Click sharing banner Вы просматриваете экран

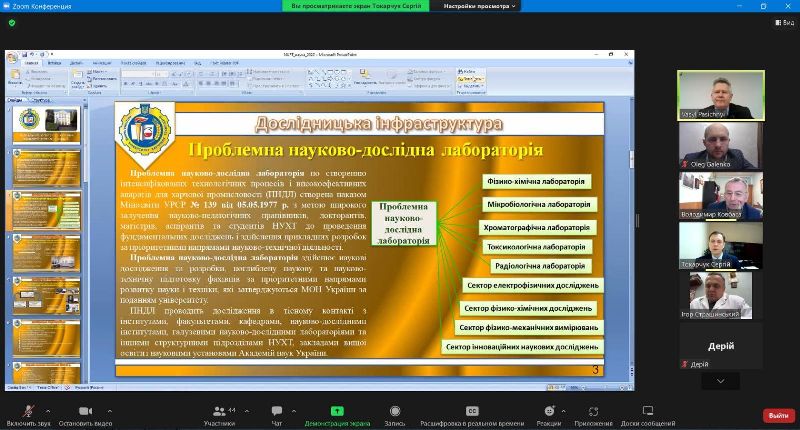click(x=356, y=6)
